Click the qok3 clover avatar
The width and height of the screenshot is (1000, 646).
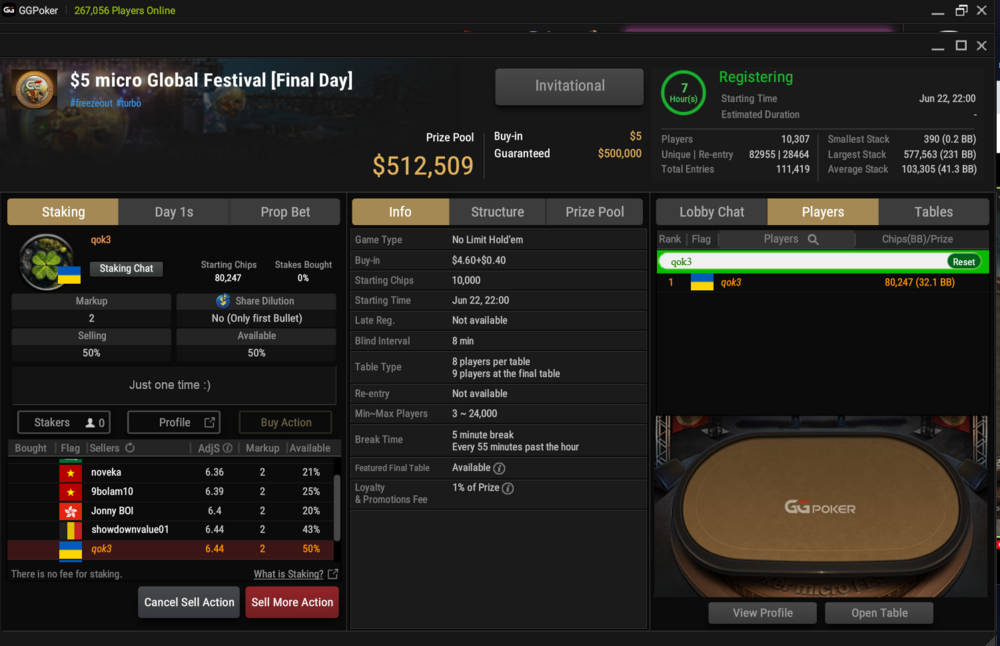point(47,262)
